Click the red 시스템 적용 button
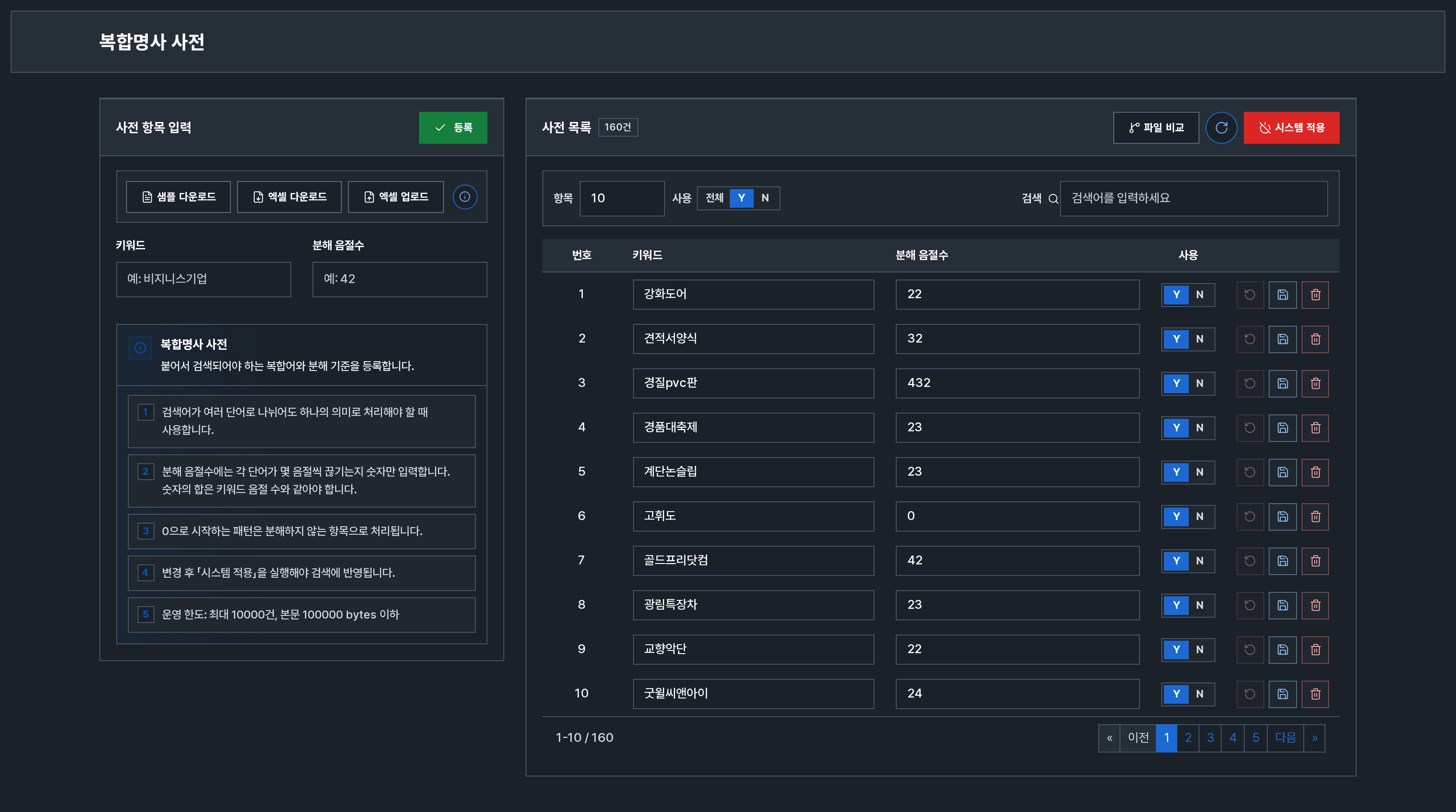The height and width of the screenshot is (812, 1456). point(1291,128)
